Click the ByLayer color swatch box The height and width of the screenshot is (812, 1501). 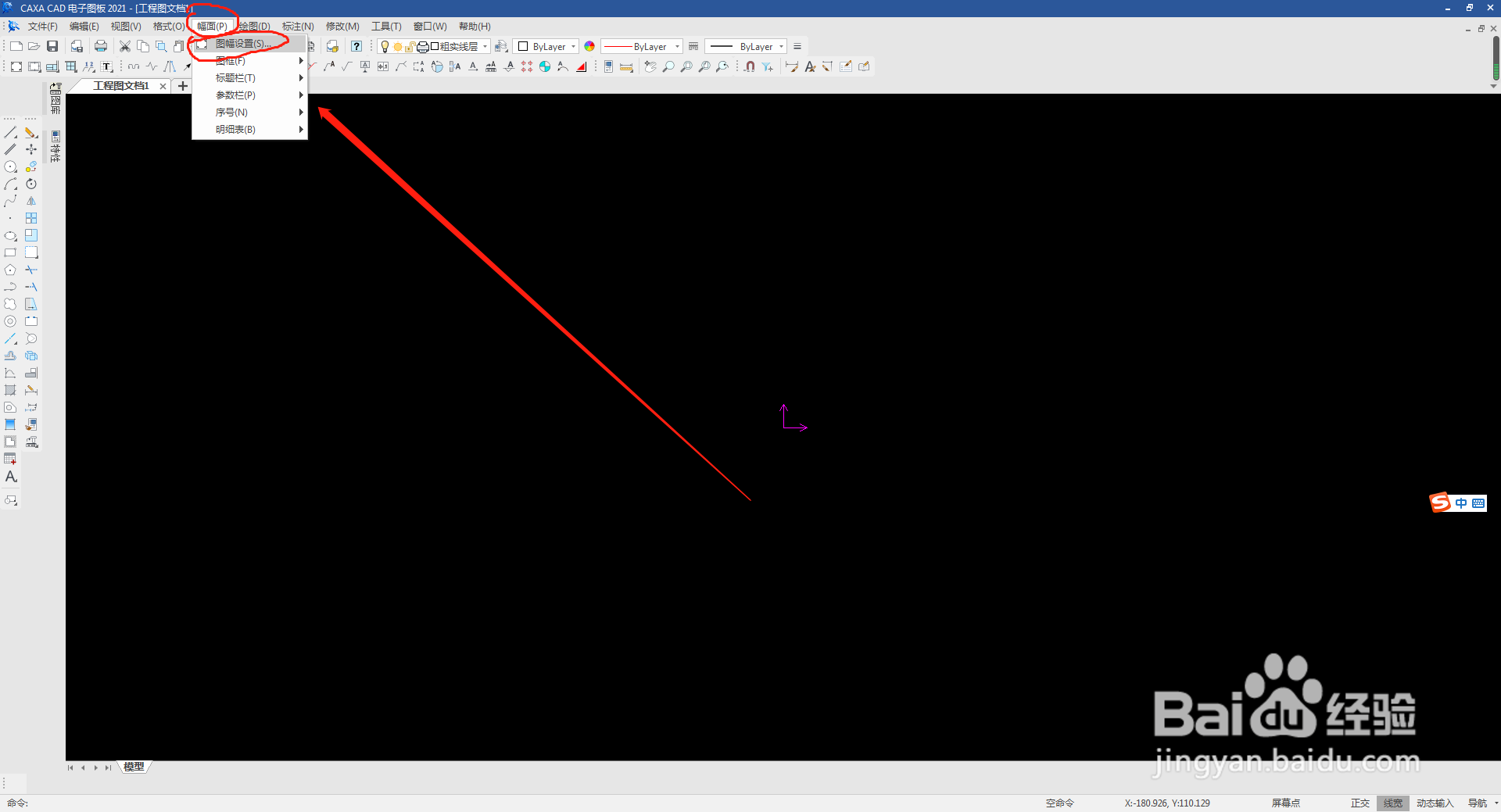[524, 47]
